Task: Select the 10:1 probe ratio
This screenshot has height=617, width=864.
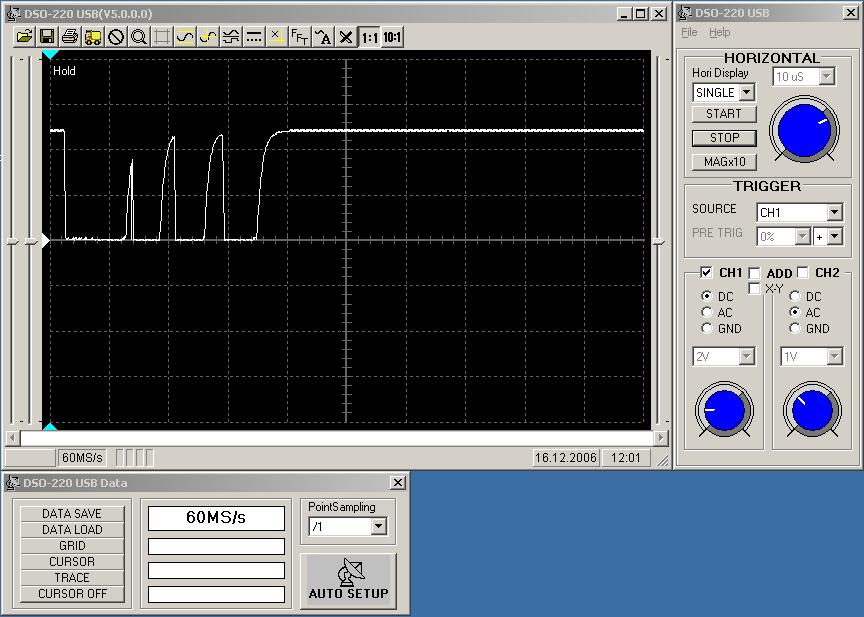Action: point(392,37)
